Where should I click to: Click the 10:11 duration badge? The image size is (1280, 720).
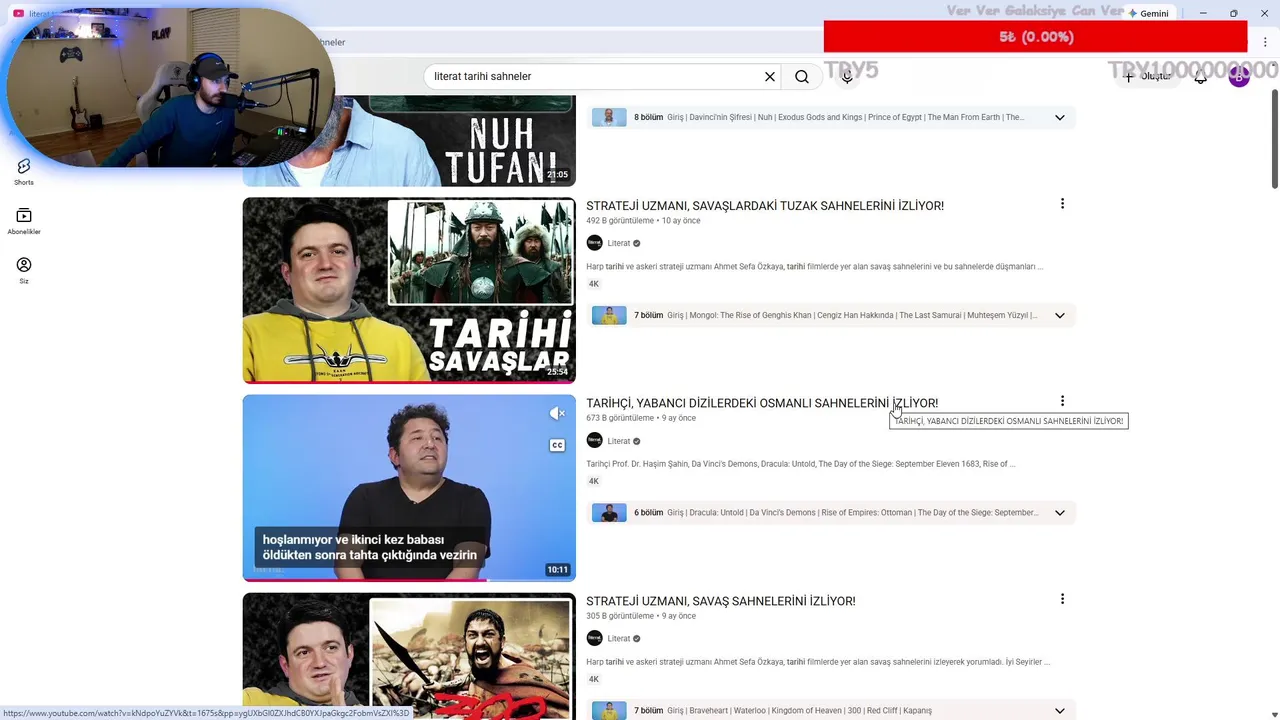pos(557,570)
